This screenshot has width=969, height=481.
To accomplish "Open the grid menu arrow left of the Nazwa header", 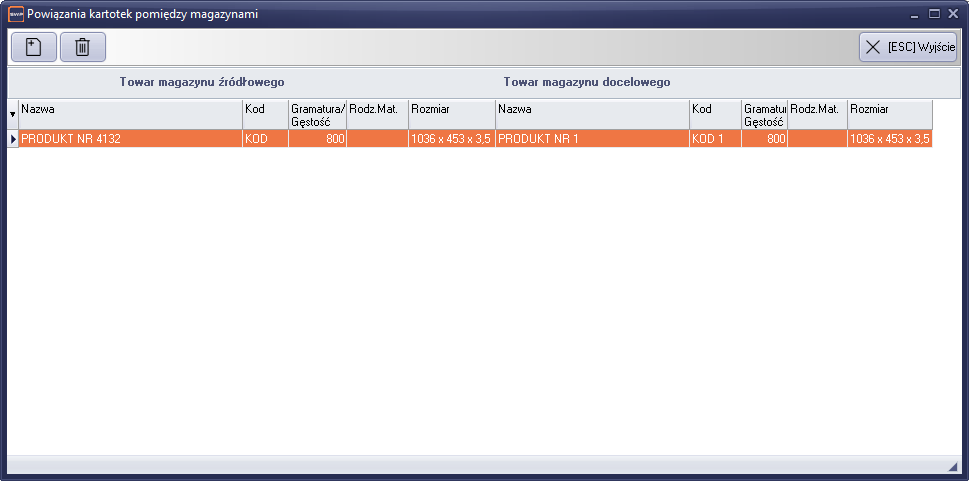I will pos(12,115).
